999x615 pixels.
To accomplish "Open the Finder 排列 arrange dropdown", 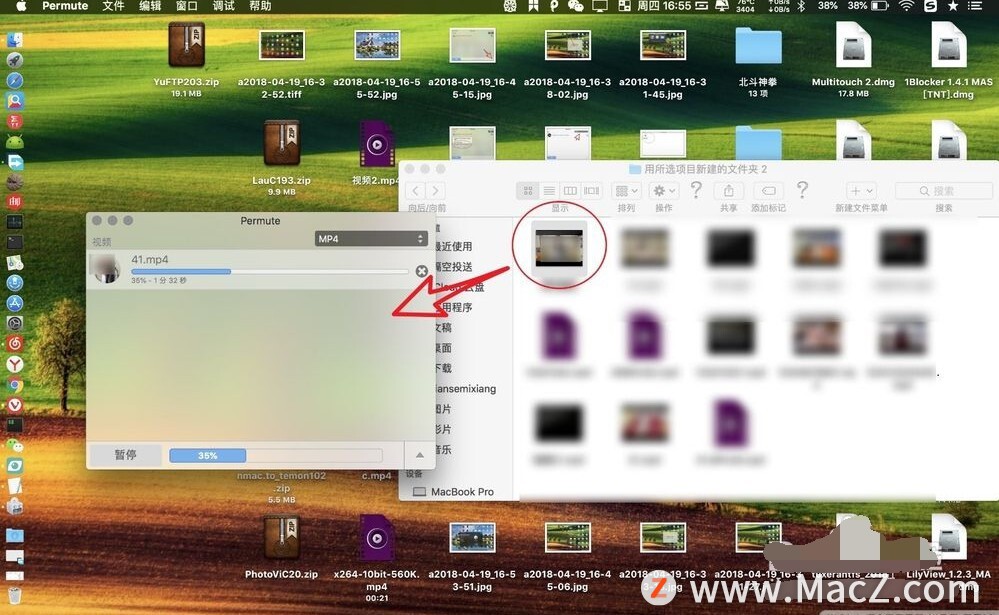I will [626, 191].
